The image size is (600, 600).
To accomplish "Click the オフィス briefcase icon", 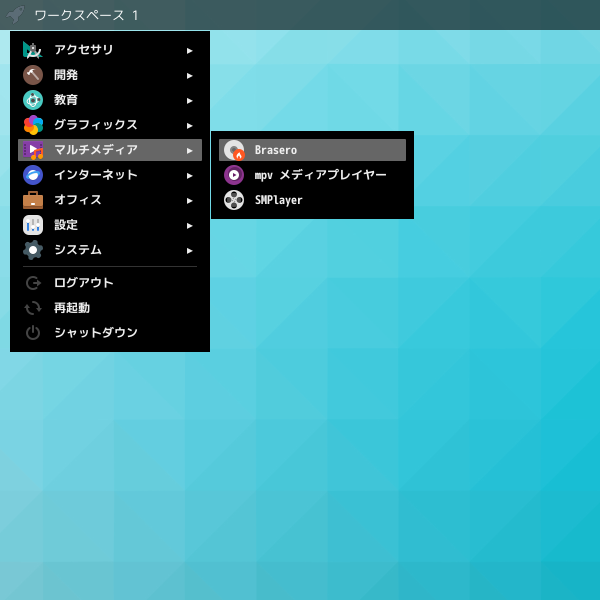I will 33,200.
